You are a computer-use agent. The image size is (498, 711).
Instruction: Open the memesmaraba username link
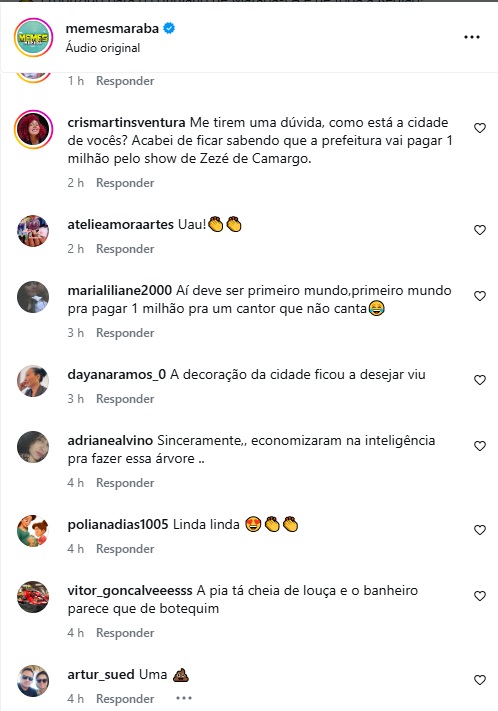(112, 28)
